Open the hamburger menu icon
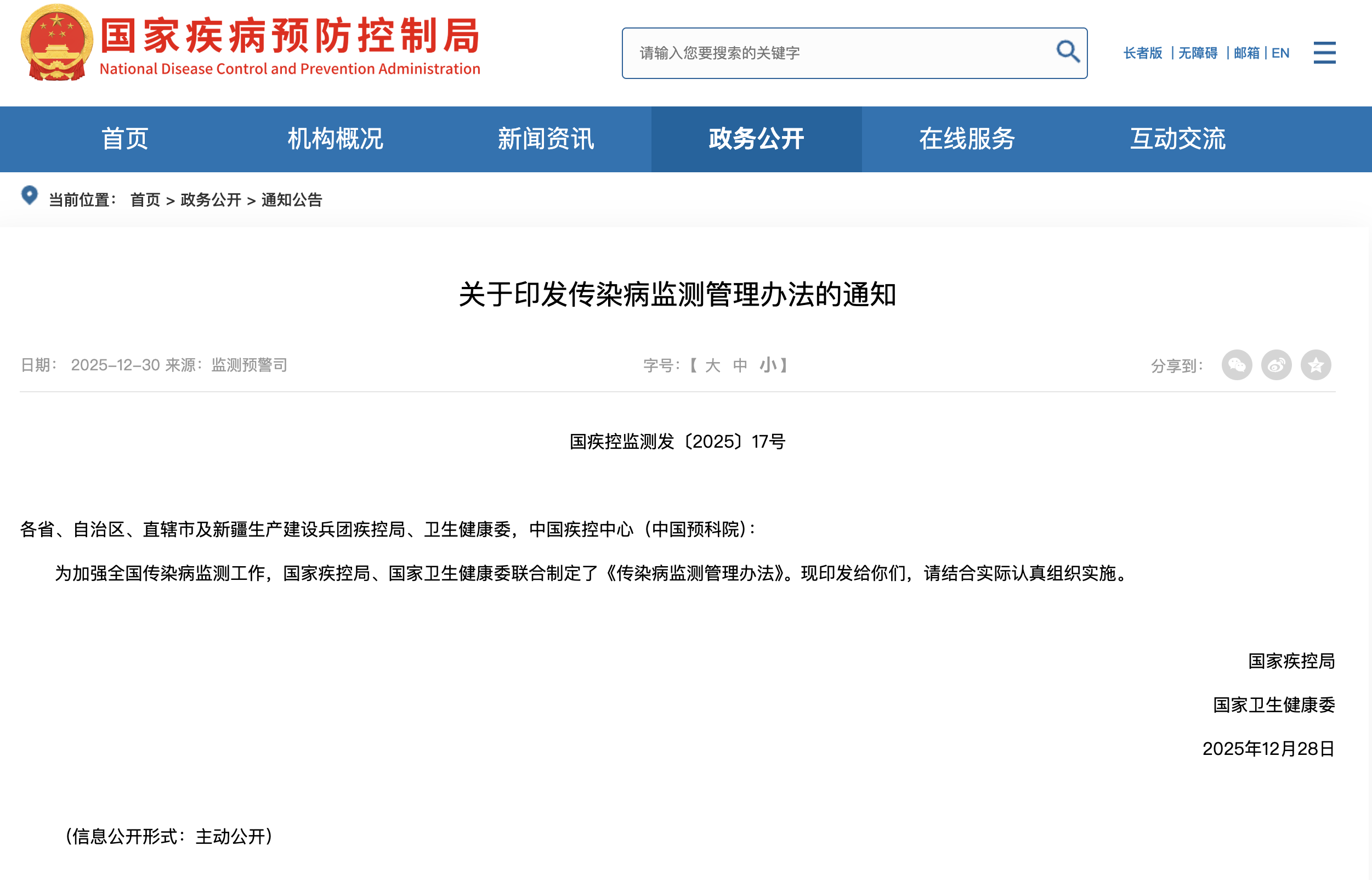The height and width of the screenshot is (880, 1372). coord(1324,53)
